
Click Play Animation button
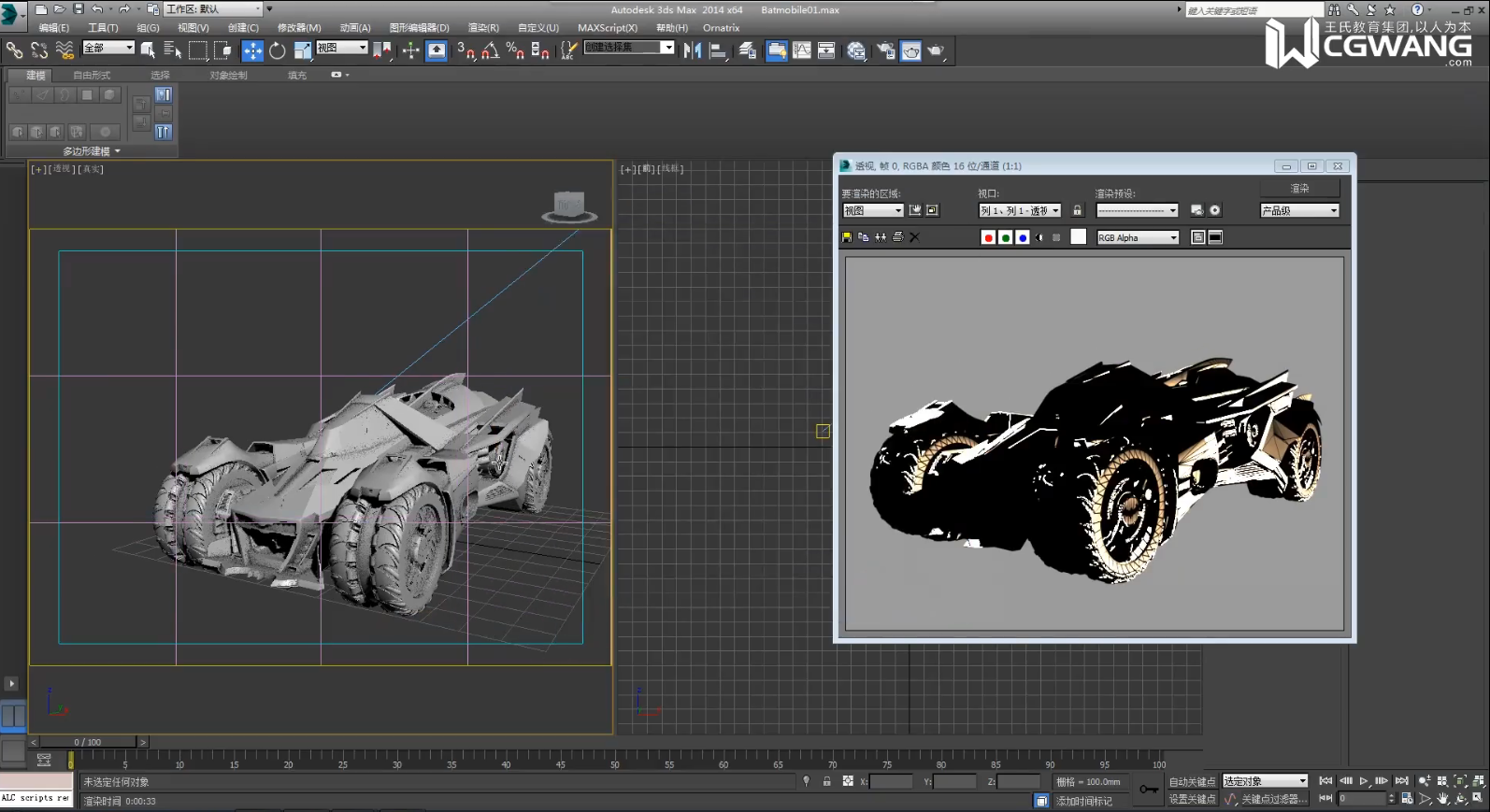tap(1364, 780)
